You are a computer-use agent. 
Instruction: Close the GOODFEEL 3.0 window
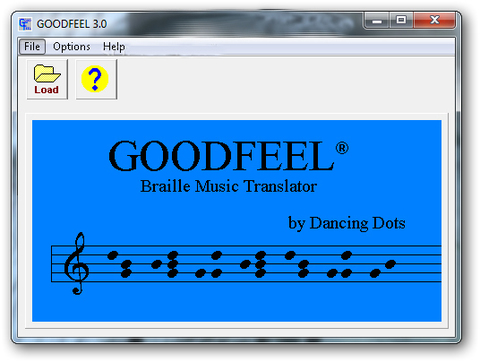(x=434, y=20)
